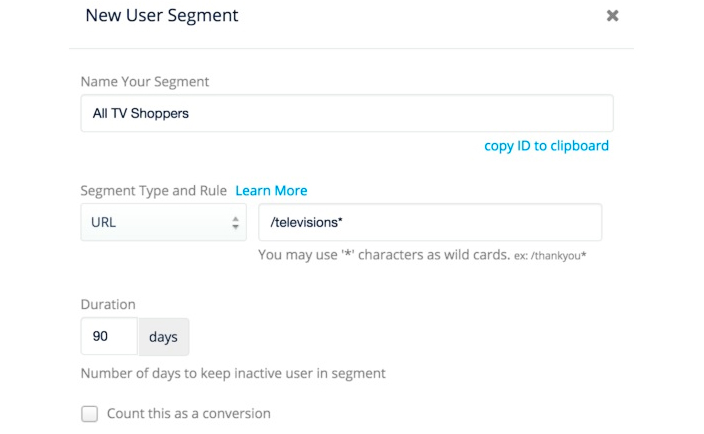
Task: Enable the Count this as a conversion checkbox
Action: [x=90, y=414]
